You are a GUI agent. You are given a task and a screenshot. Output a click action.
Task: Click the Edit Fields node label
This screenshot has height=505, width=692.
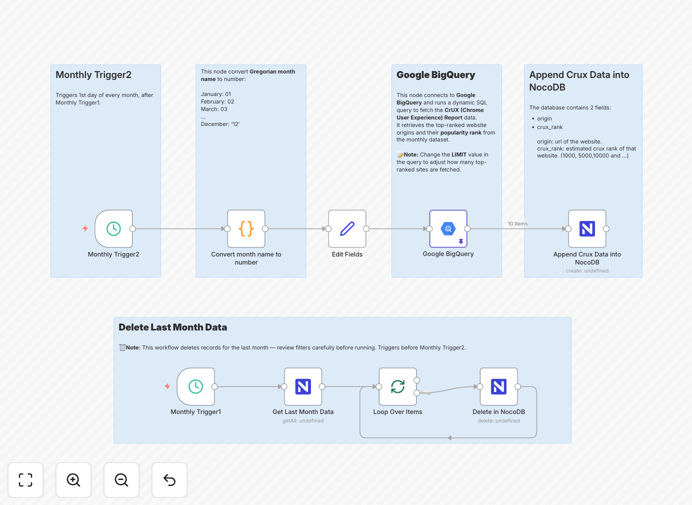click(347, 254)
